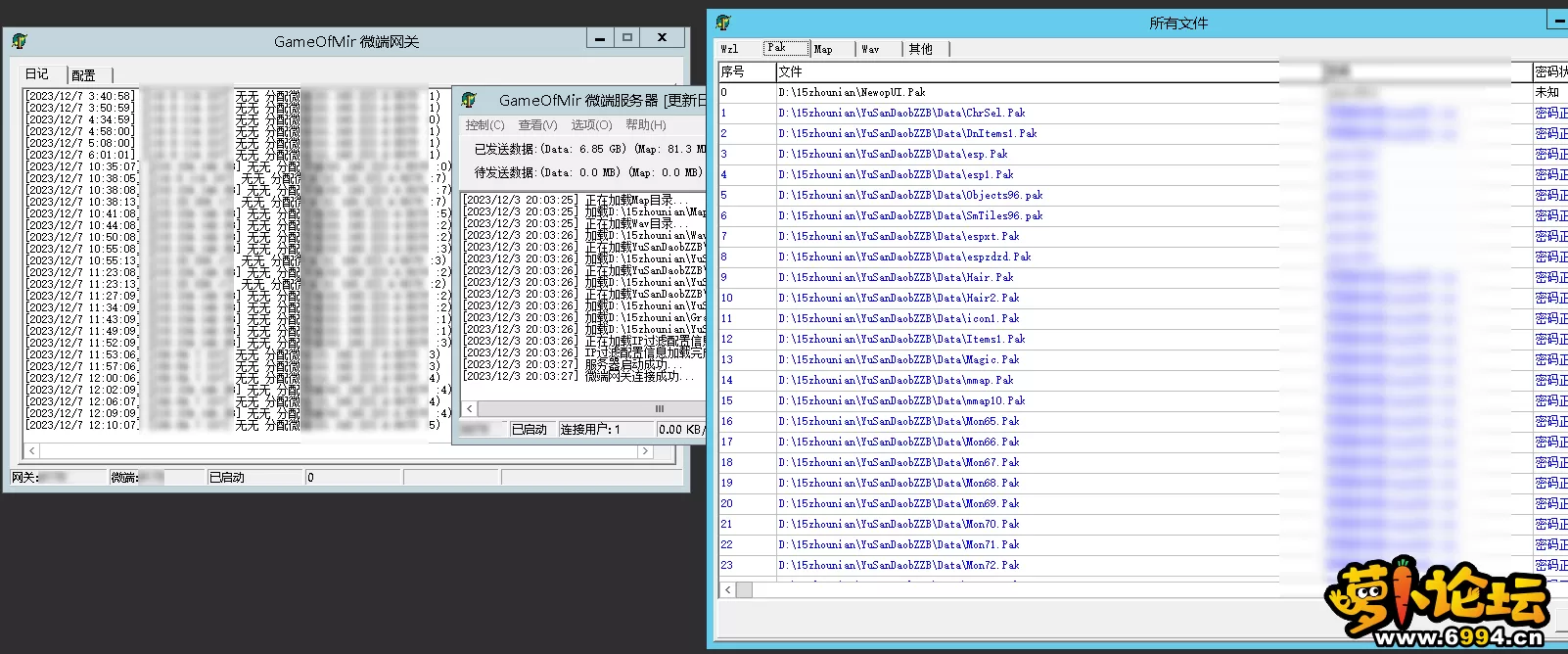Open the 帮助(H) menu
The image size is (1568, 654).
645,125
